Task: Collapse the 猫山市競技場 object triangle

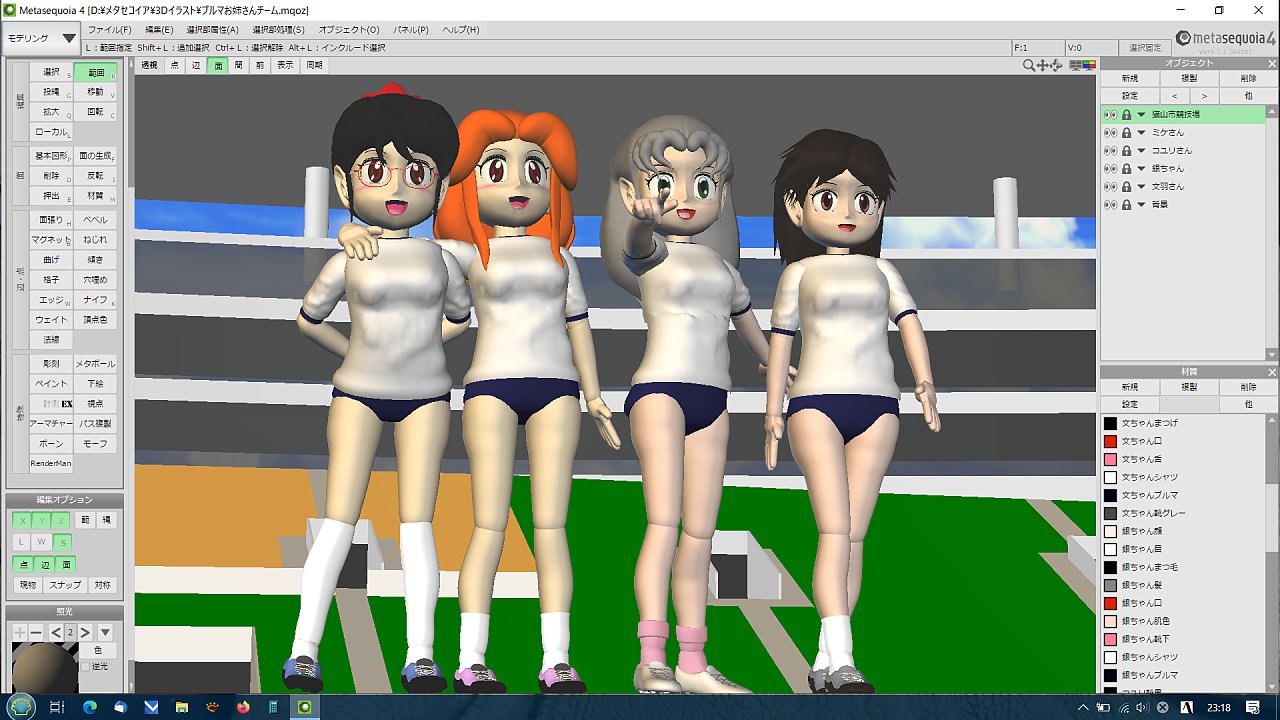Action: (x=1141, y=115)
